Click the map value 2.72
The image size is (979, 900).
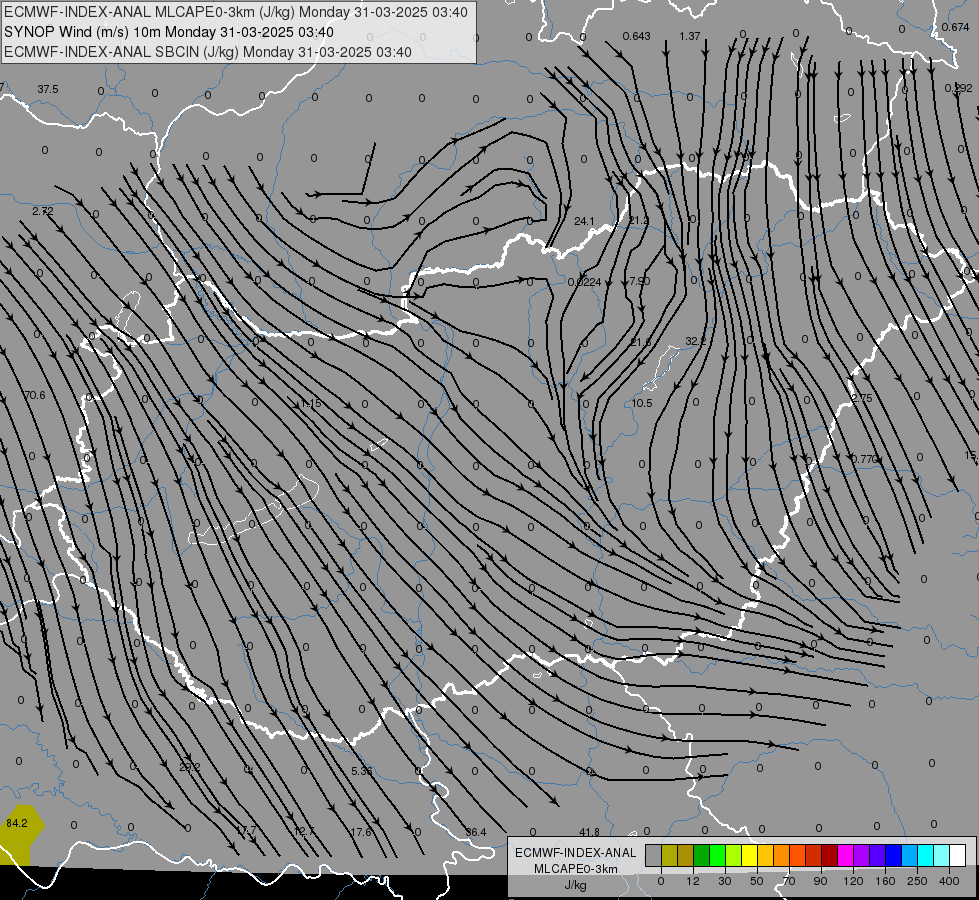[42, 211]
